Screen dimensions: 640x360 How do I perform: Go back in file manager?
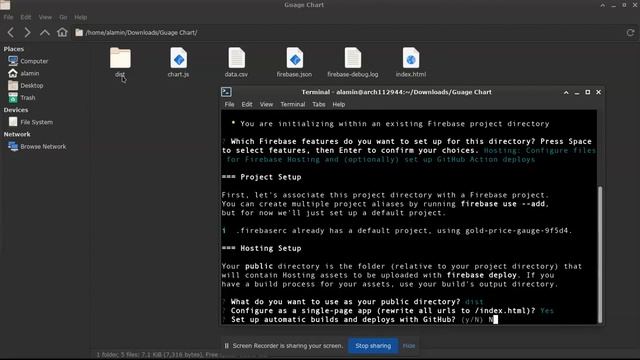11,32
